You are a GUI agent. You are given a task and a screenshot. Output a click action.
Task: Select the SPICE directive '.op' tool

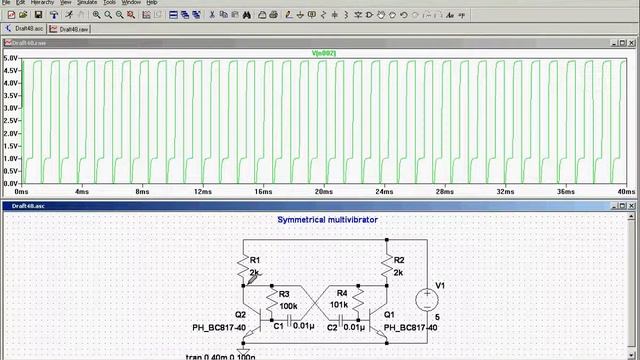pos(462,15)
